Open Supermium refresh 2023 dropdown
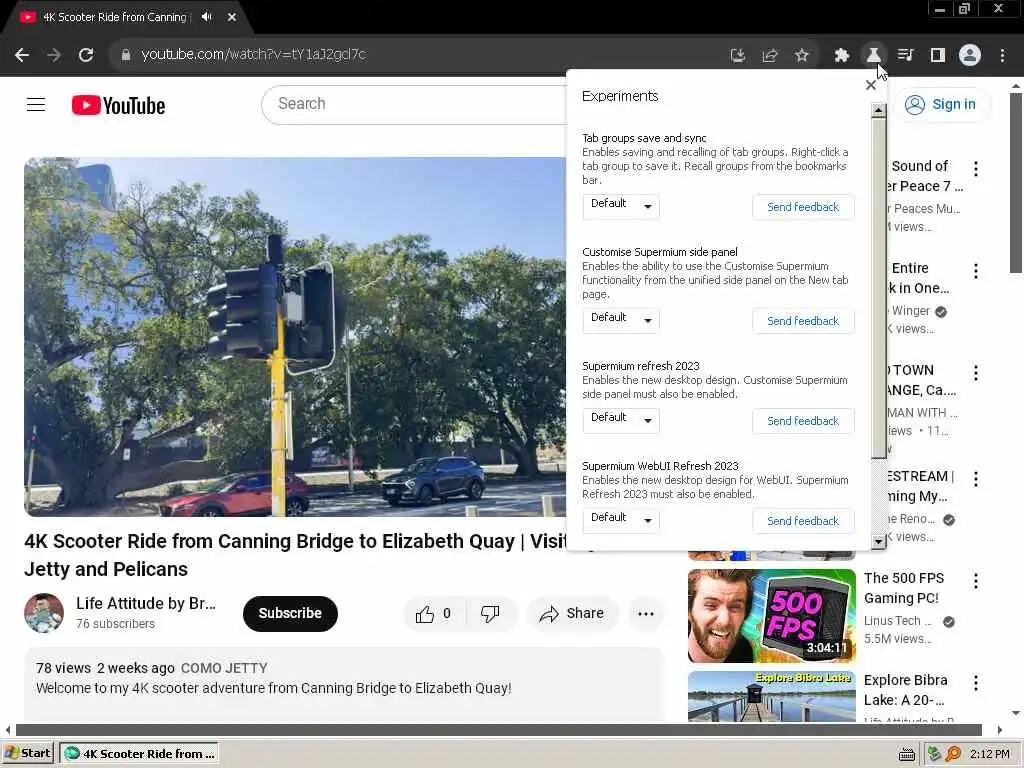Viewport: 1024px width, 768px height. point(620,420)
